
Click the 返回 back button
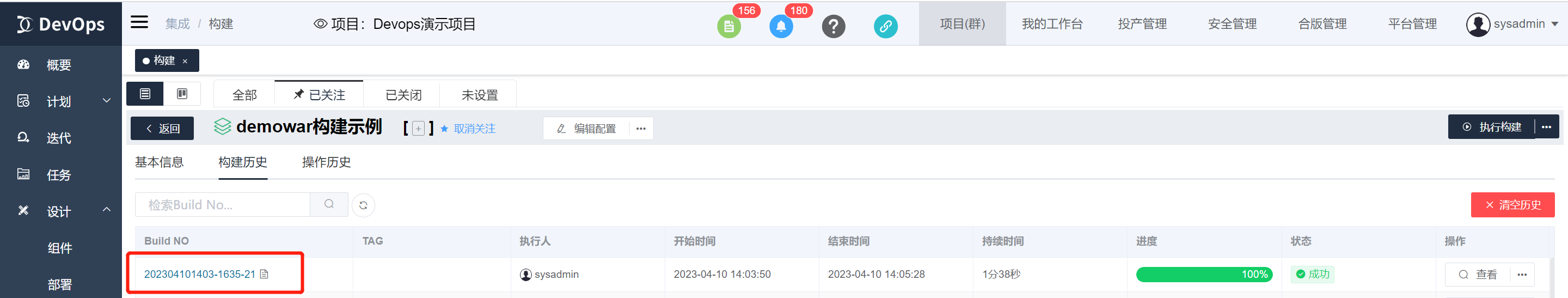(162, 129)
